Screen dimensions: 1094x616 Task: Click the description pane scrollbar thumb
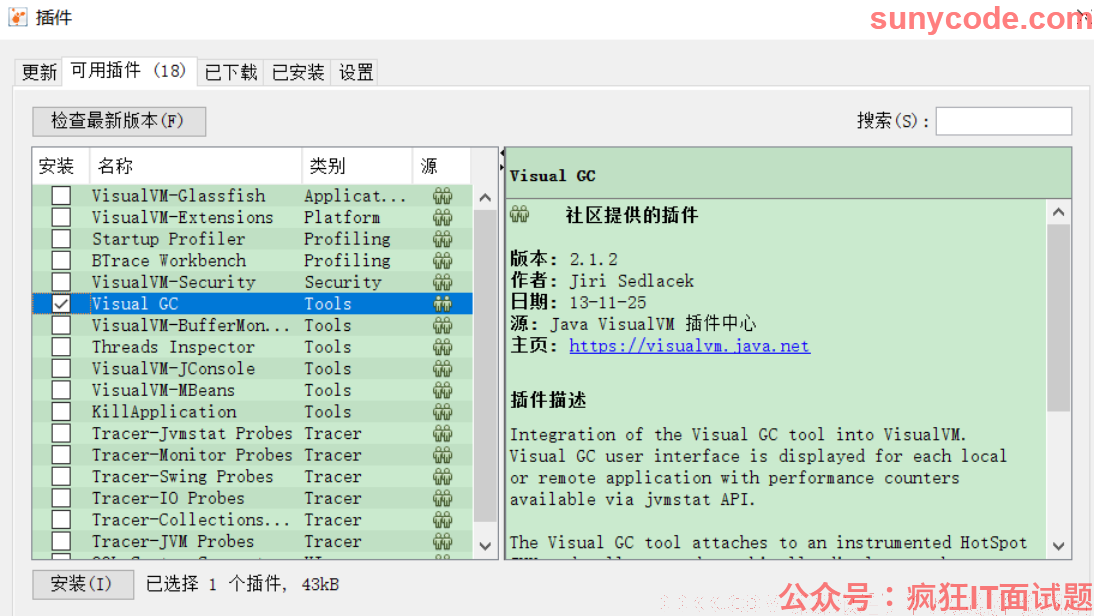tap(1058, 318)
